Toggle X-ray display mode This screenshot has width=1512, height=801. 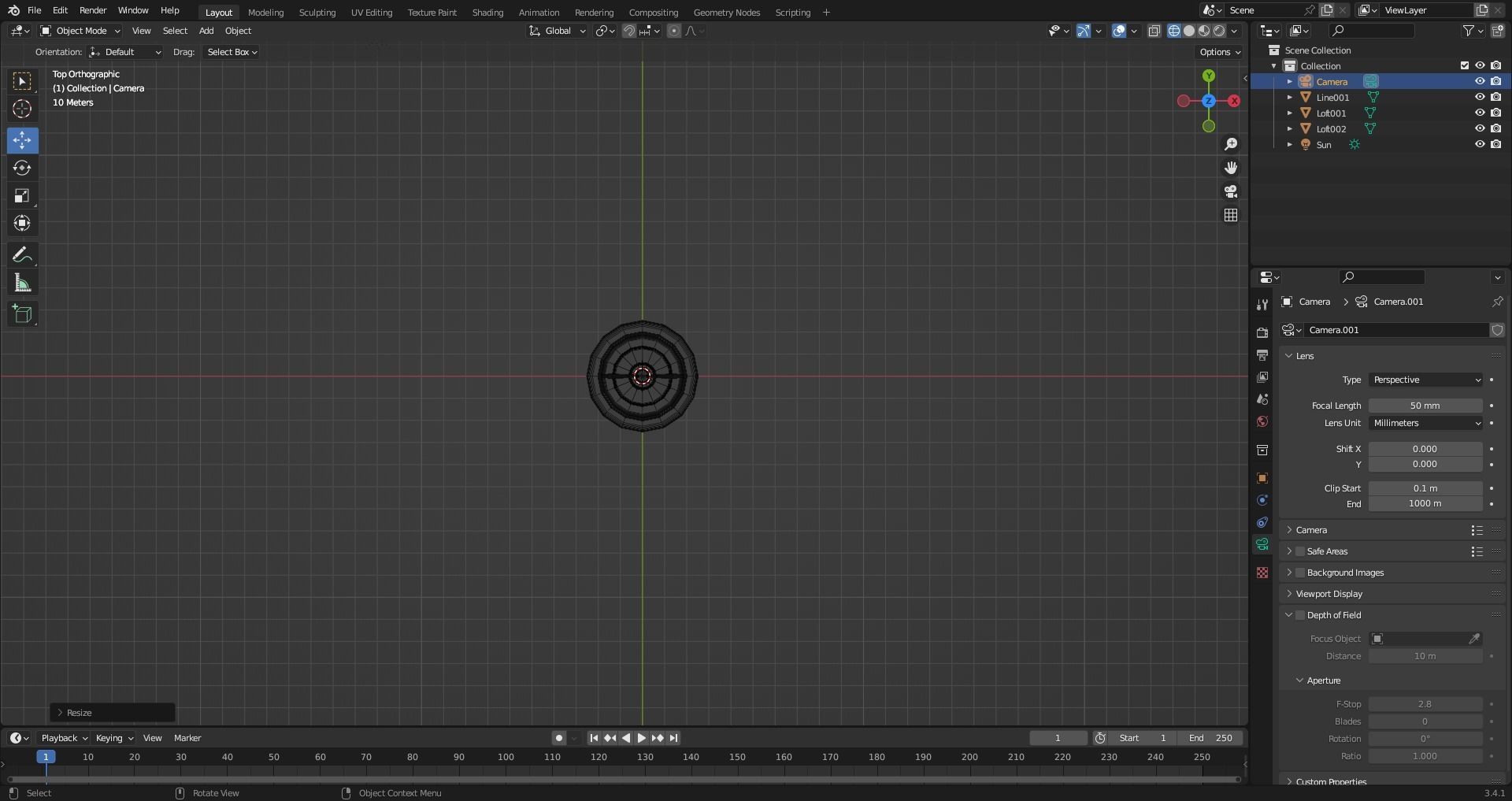(1154, 31)
